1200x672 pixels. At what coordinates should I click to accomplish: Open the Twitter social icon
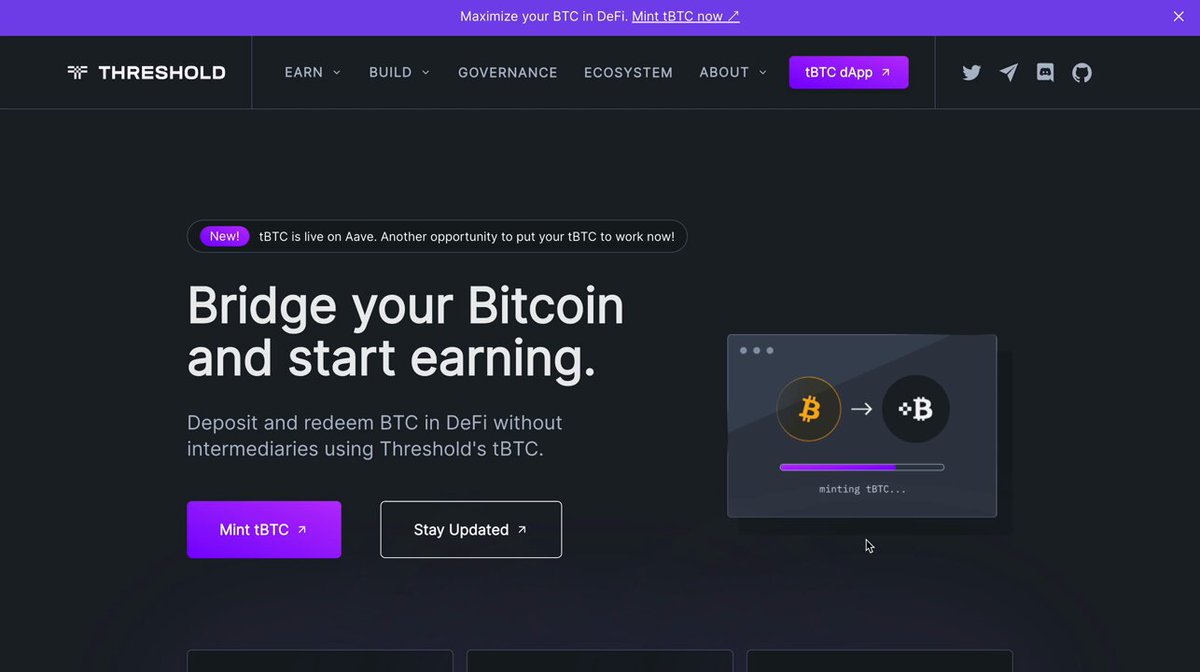971,73
